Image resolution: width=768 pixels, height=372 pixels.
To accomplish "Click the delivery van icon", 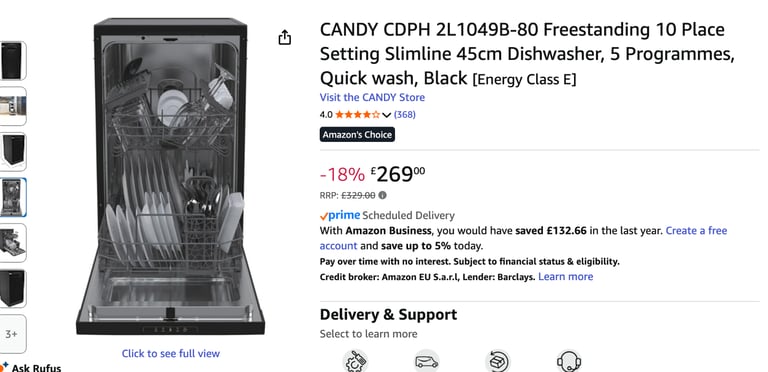I will [x=427, y=362].
